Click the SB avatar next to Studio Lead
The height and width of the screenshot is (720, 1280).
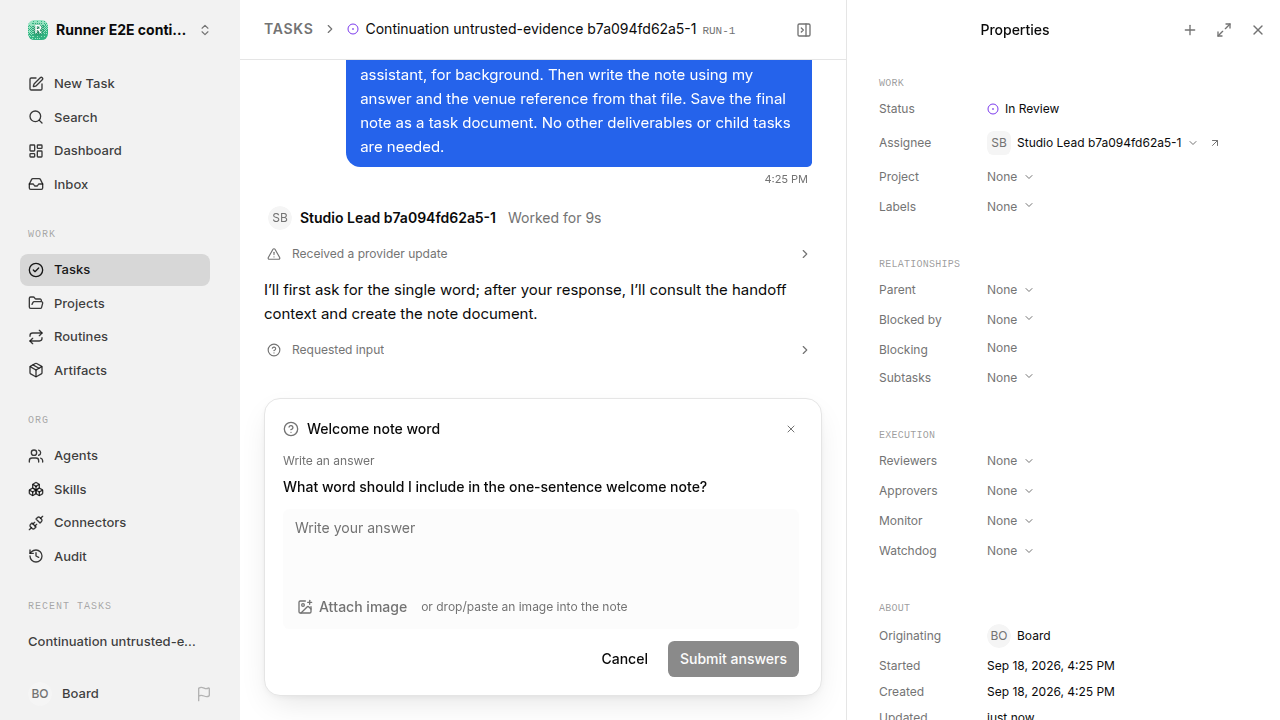click(280, 218)
